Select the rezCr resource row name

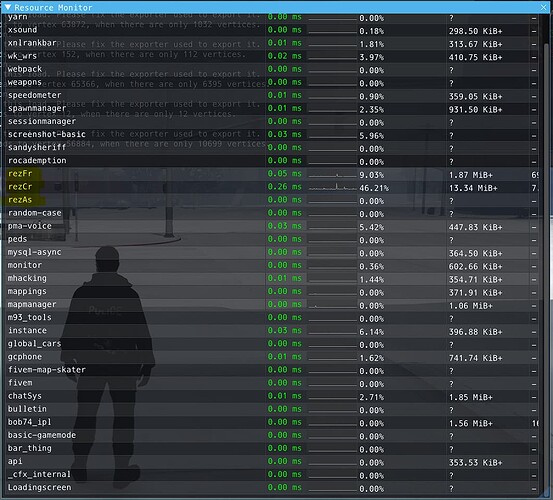point(20,187)
